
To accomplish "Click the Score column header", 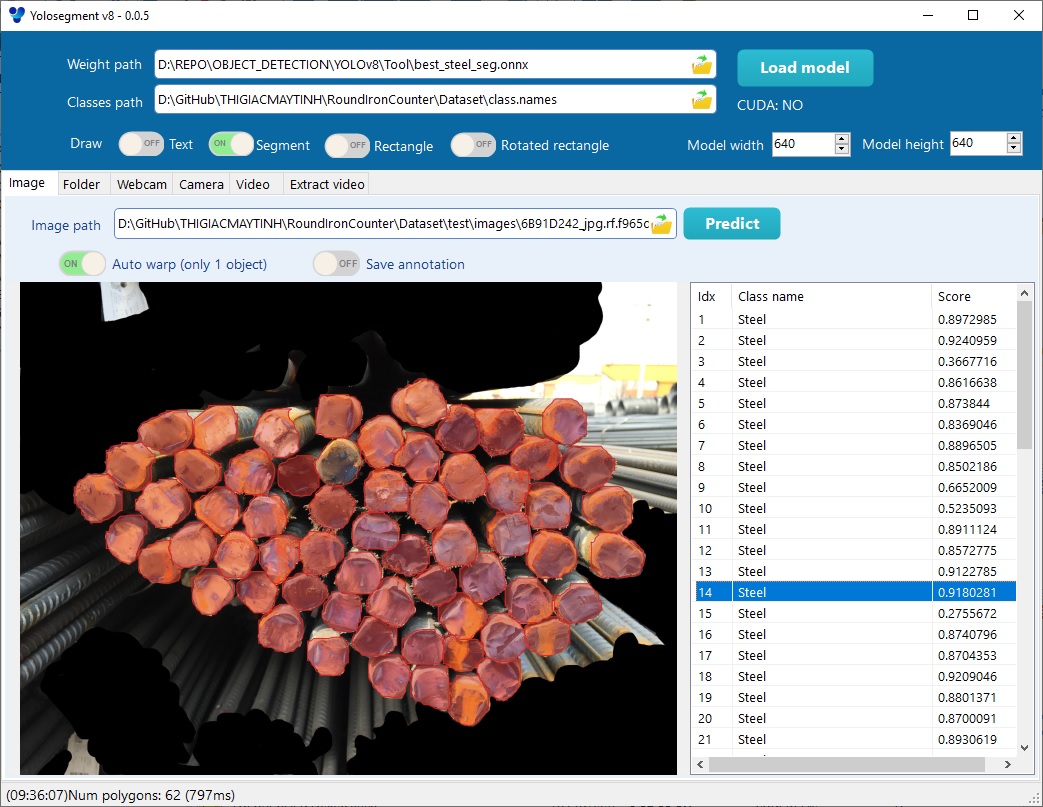I will pos(970,296).
